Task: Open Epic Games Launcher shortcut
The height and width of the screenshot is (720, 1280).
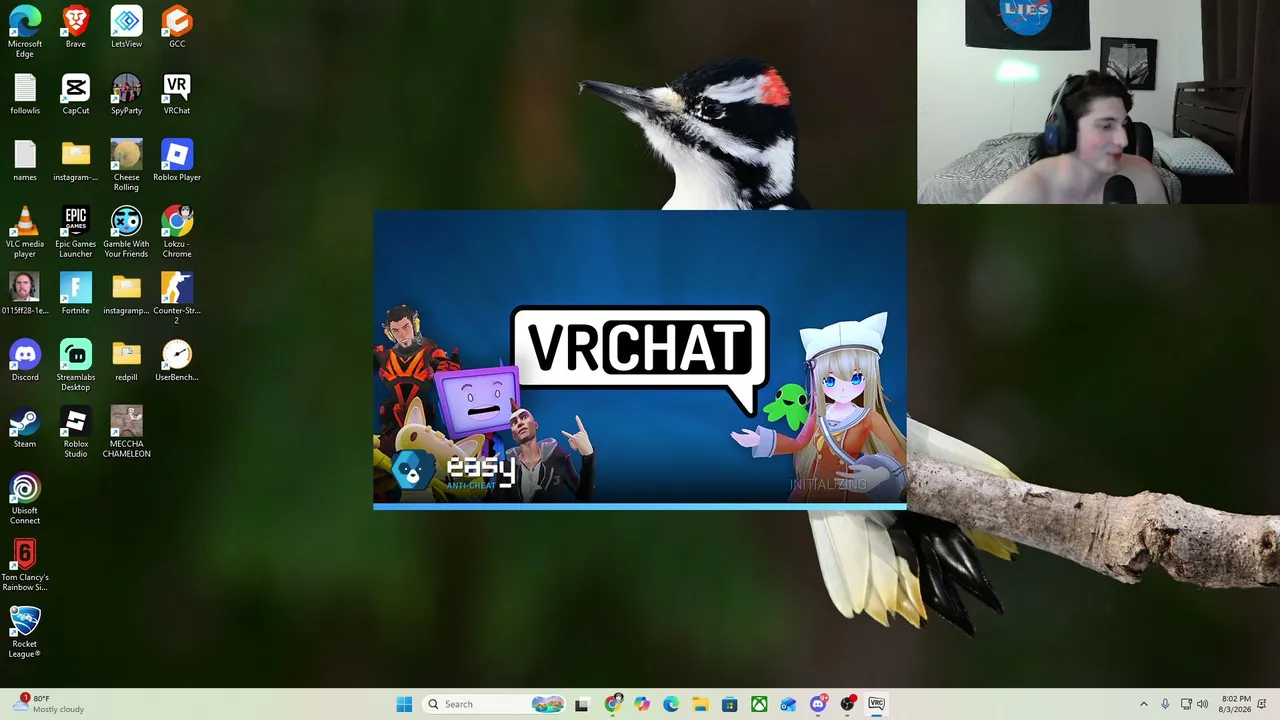Action: click(76, 232)
